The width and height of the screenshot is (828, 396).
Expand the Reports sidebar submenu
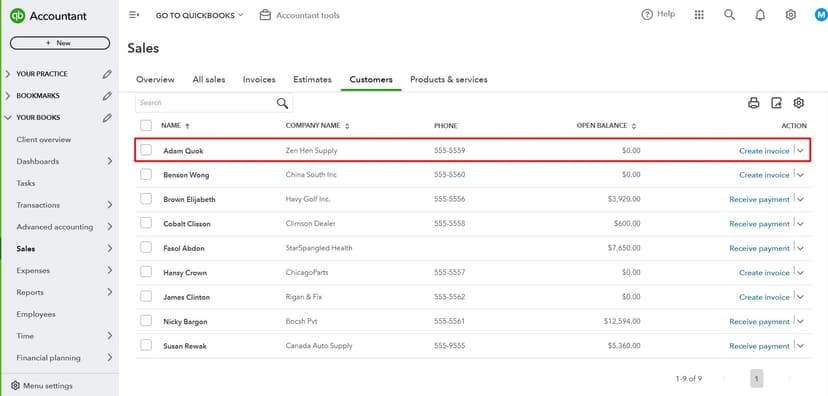pyautogui.click(x=109, y=292)
